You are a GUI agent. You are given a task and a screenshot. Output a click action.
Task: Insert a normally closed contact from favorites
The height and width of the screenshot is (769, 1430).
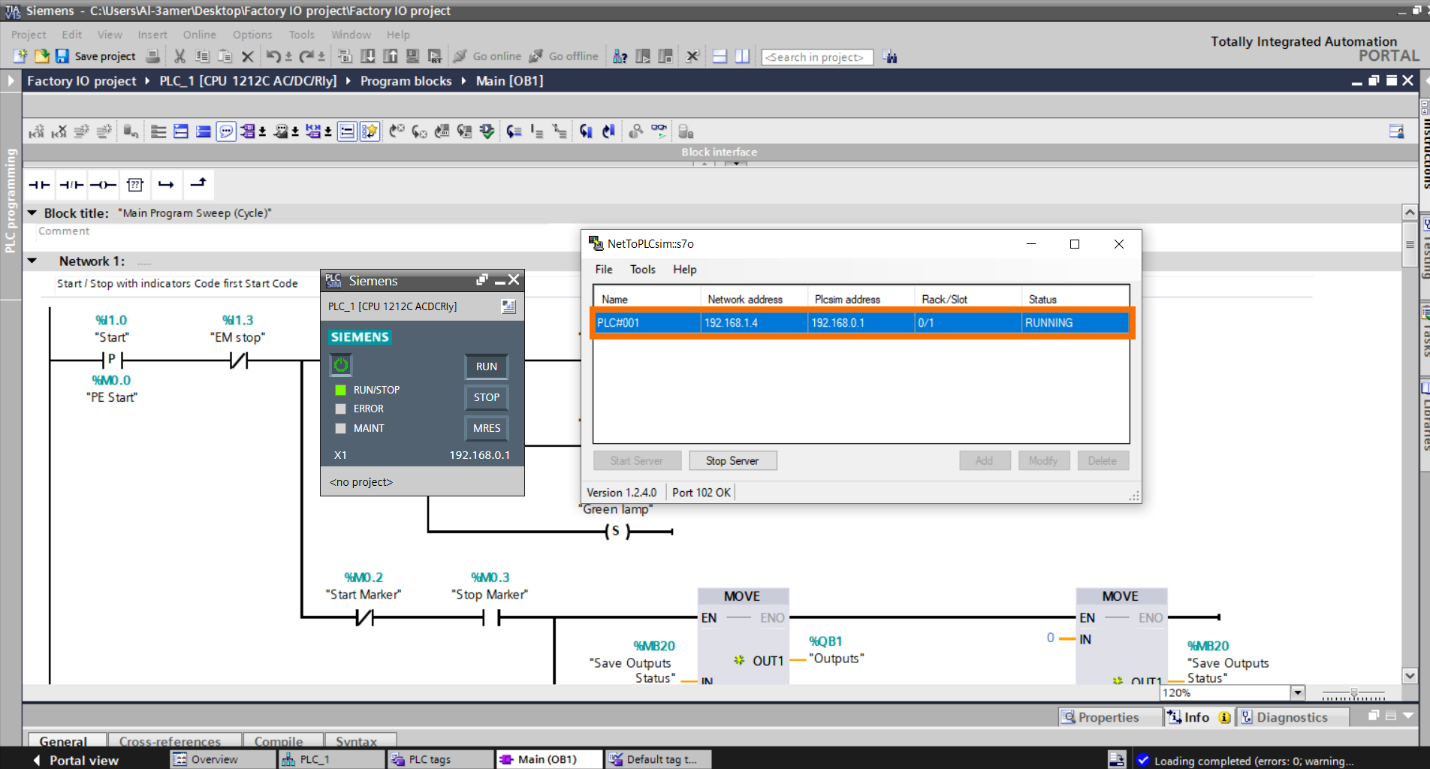click(71, 185)
